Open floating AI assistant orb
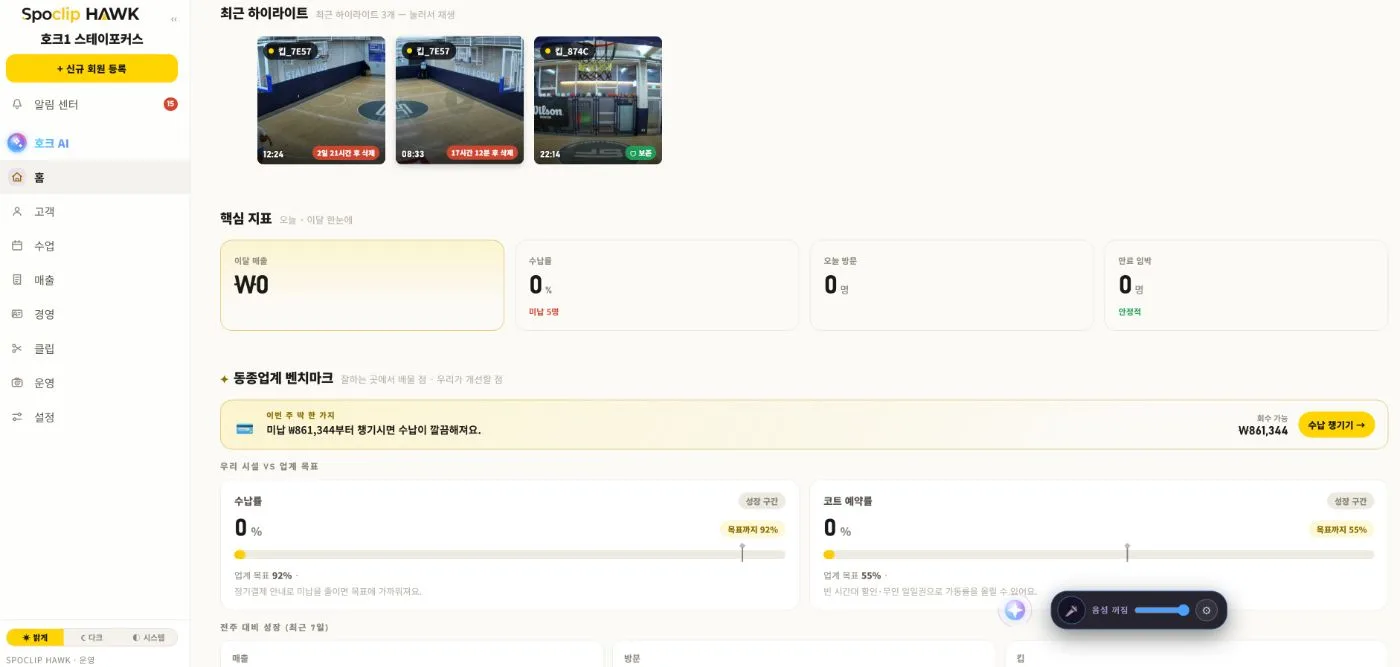Viewport: 1400px width, 667px height. tap(1015, 610)
